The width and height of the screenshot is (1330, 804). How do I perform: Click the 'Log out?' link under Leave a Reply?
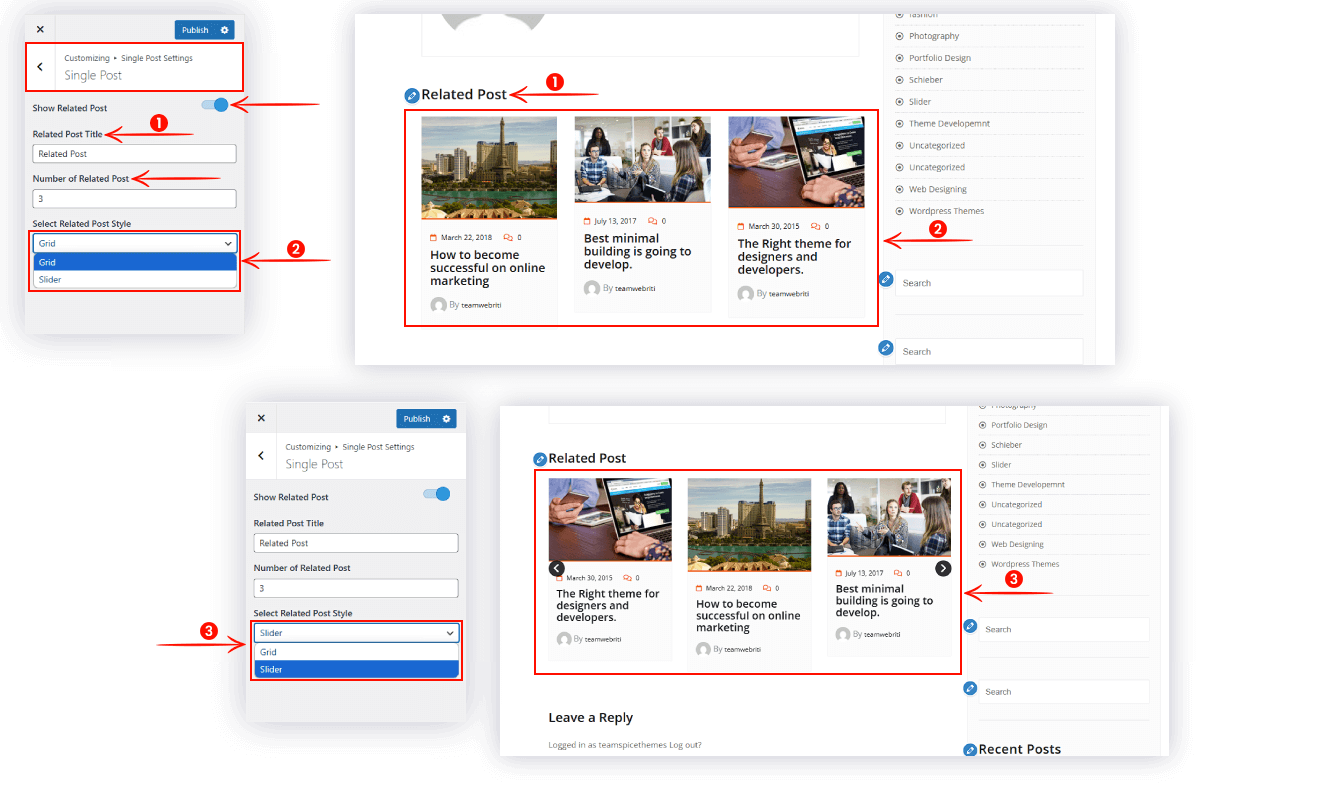pyautogui.click(x=685, y=745)
